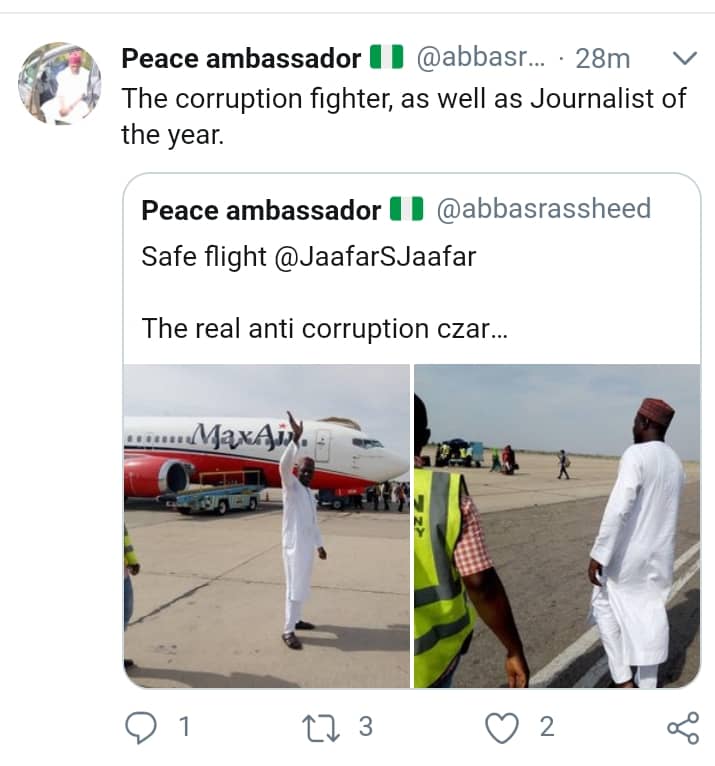Click the retweet arrows icon
Image resolution: width=715 pixels, height=766 pixels.
tap(320, 727)
